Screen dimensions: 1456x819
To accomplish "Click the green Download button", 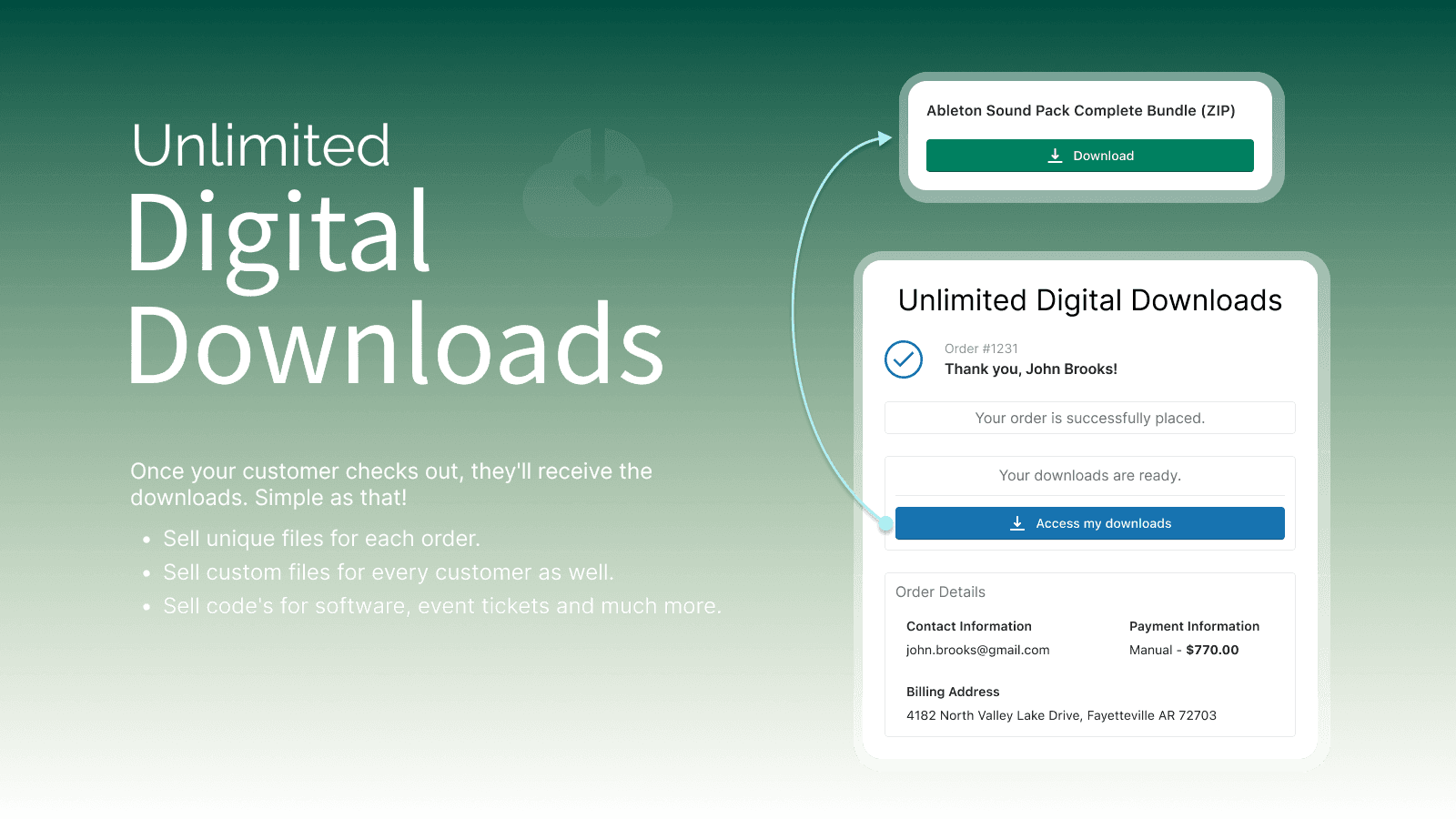I will 1089,155.
